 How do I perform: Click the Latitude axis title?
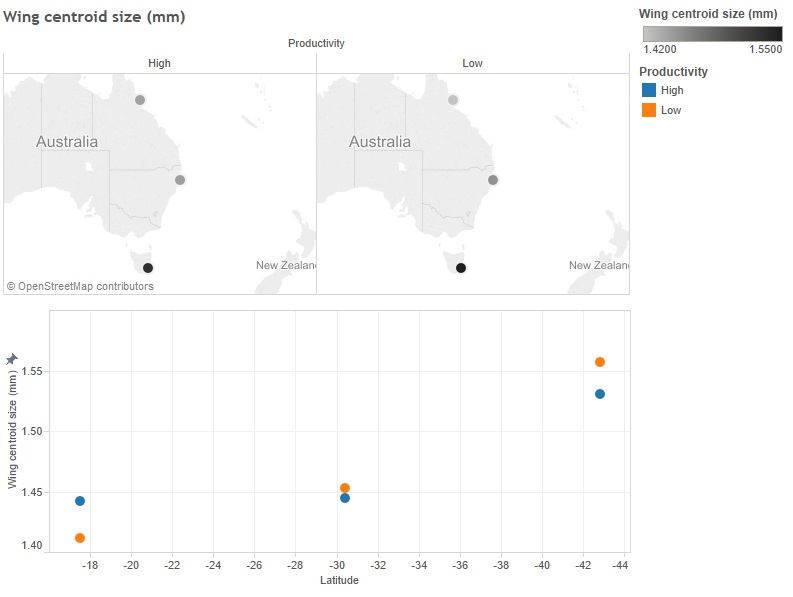pyautogui.click(x=339, y=581)
